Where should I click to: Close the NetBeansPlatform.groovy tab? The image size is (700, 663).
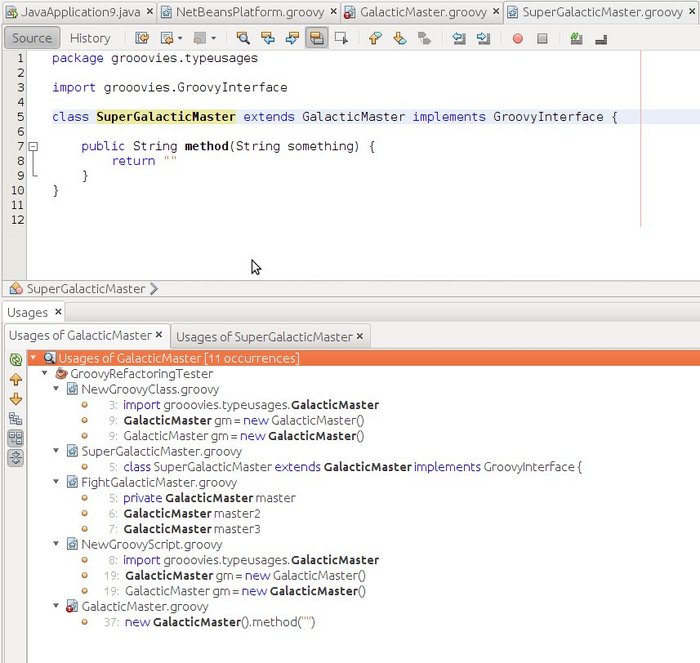[x=333, y=12]
